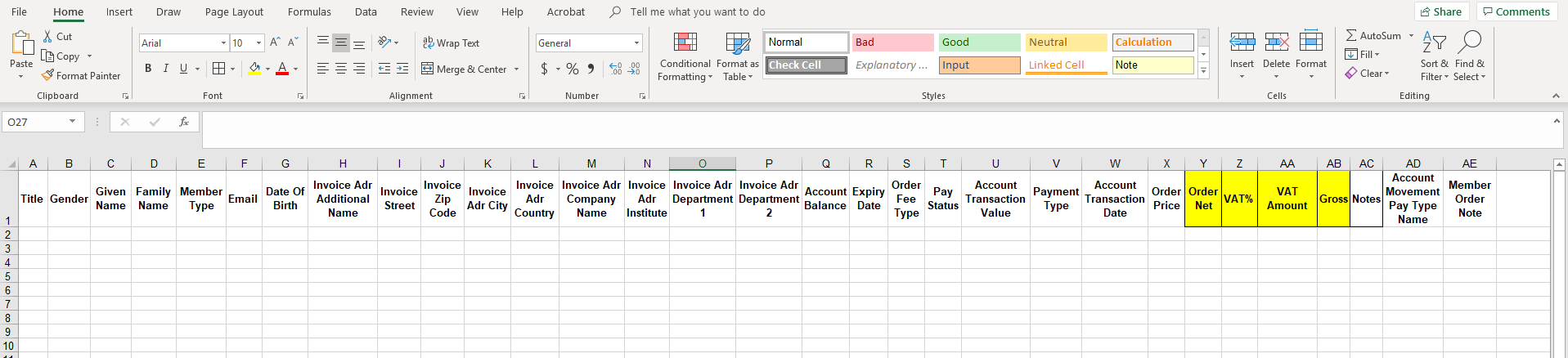Image resolution: width=1568 pixels, height=358 pixels.
Task: Click the Share button
Action: [x=1440, y=11]
